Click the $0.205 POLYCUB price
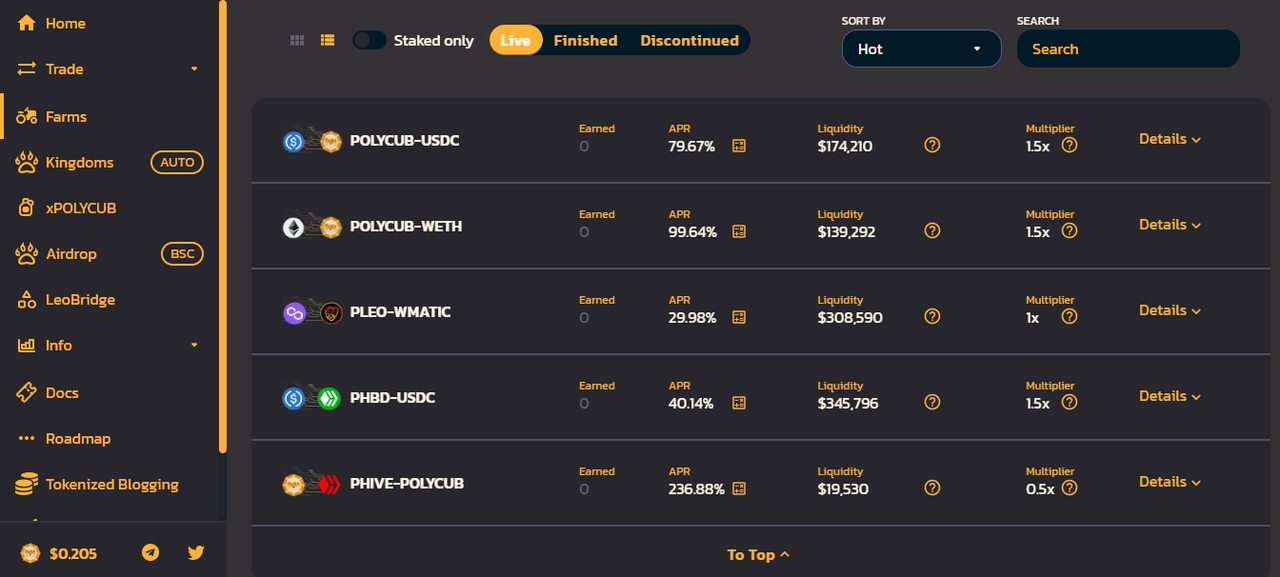 [x=73, y=553]
